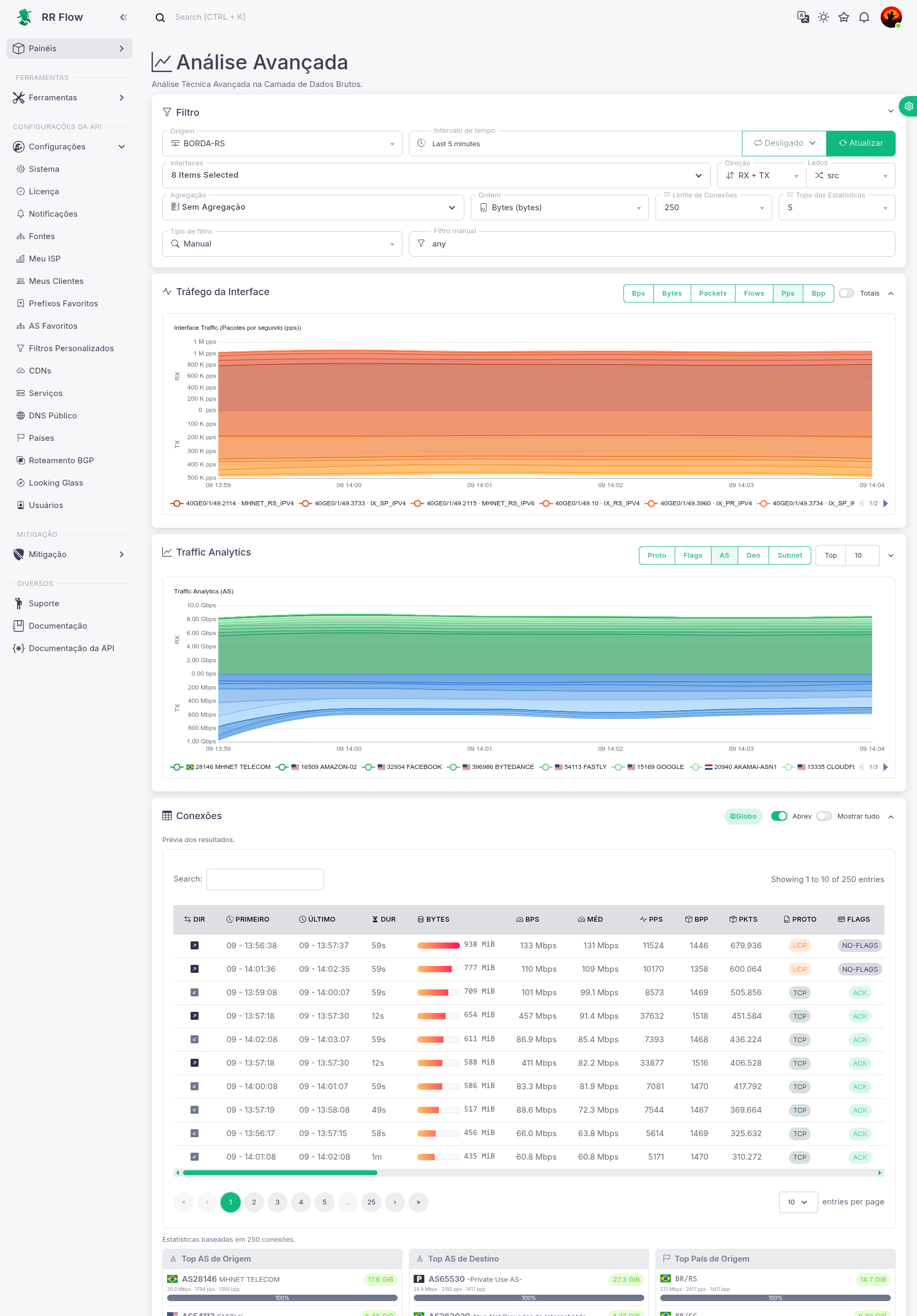Image resolution: width=917 pixels, height=1316 pixels.
Task: Open user profile avatar
Action: point(891,17)
